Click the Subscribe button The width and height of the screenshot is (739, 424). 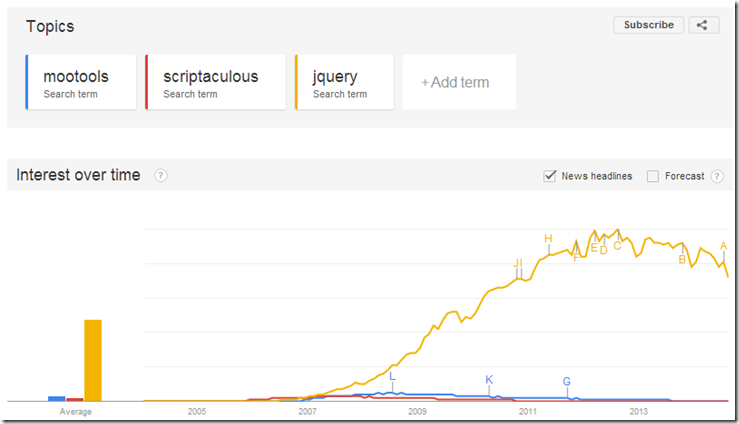coord(649,25)
